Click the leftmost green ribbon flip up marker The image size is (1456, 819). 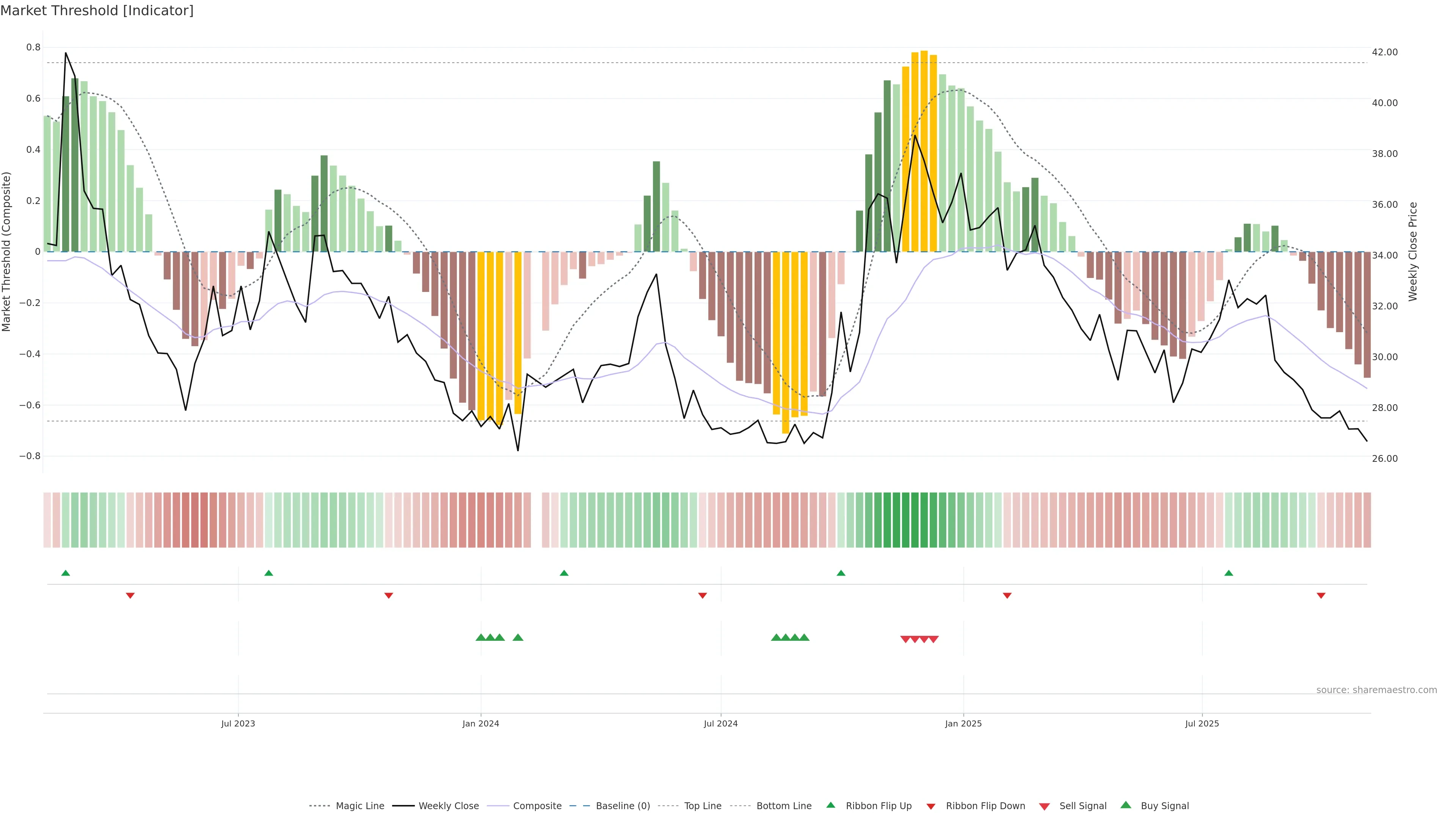pos(66,573)
